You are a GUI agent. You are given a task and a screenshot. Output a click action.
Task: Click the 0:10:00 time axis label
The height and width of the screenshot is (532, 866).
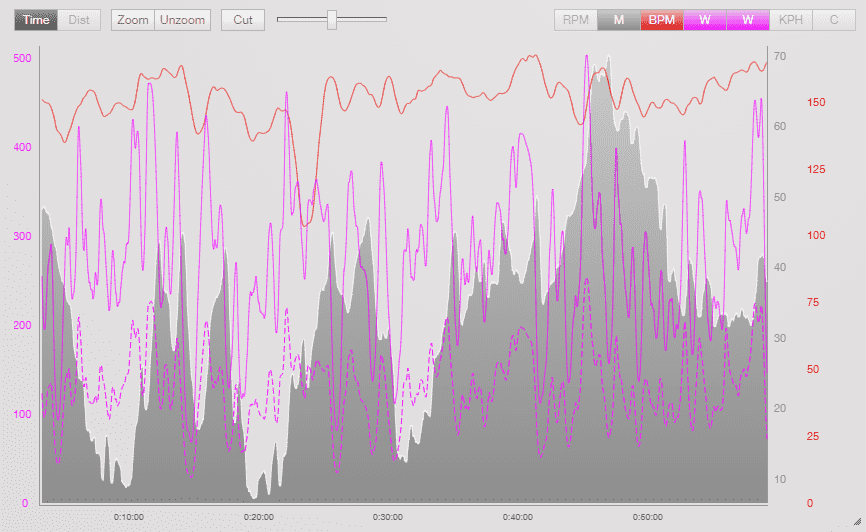(x=129, y=517)
